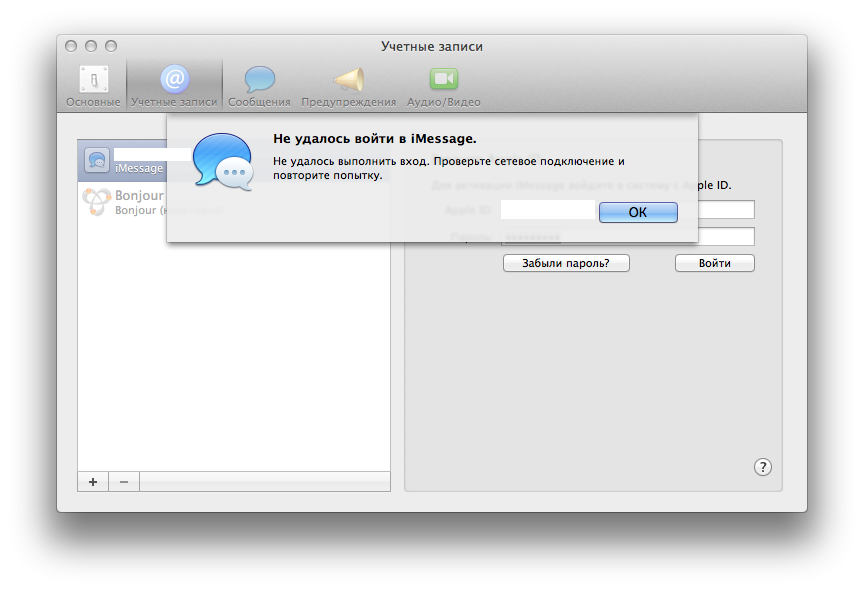Open the Основные preferences tab

click(93, 86)
